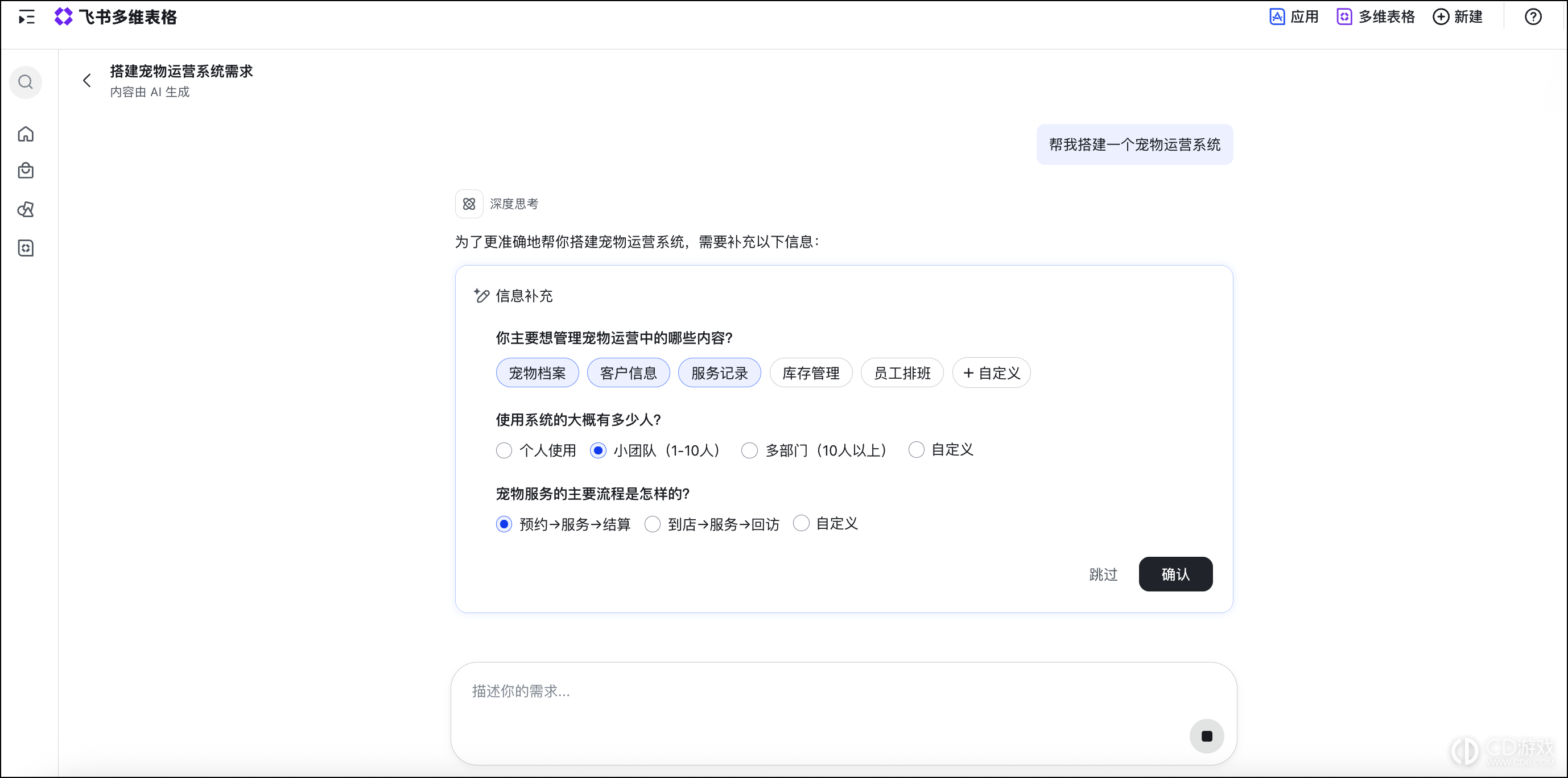Deselect the 宠物档案 chip
The height and width of the screenshot is (778, 1568).
pyautogui.click(x=538, y=373)
